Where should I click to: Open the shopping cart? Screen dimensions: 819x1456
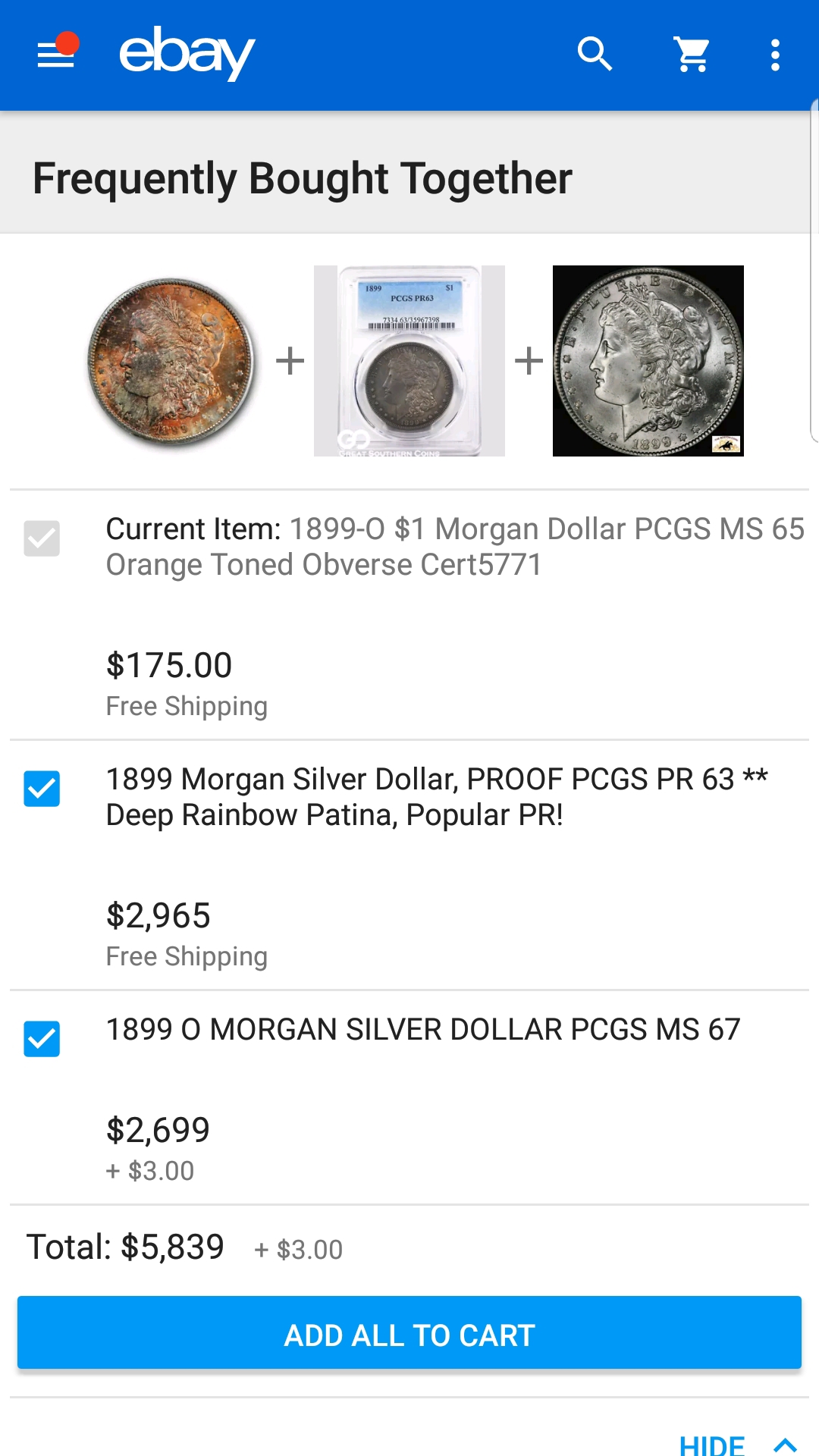tap(692, 55)
